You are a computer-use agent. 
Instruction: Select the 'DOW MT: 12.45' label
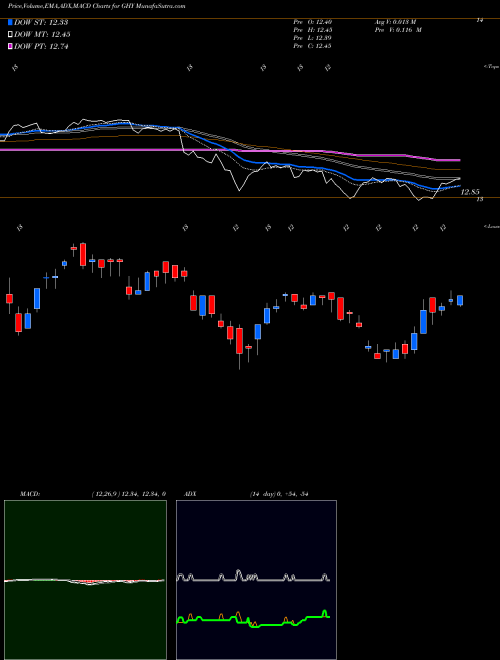tap(42, 35)
